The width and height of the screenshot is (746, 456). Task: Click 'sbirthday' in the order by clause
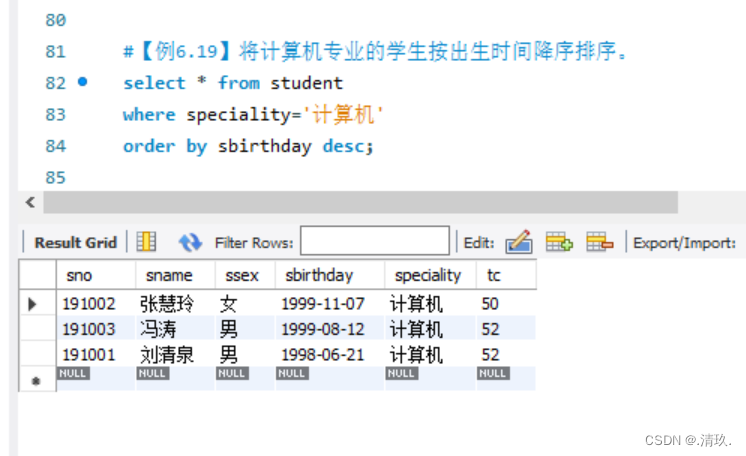(x=265, y=146)
